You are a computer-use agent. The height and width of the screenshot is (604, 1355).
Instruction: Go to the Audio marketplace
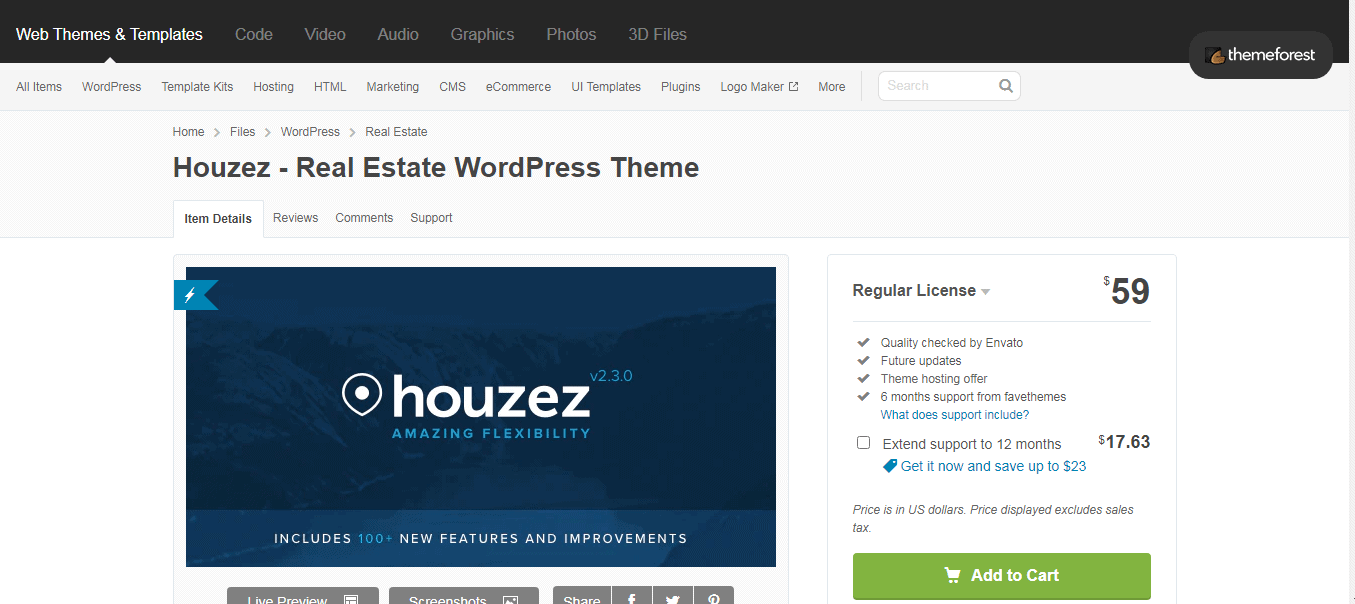pos(398,34)
